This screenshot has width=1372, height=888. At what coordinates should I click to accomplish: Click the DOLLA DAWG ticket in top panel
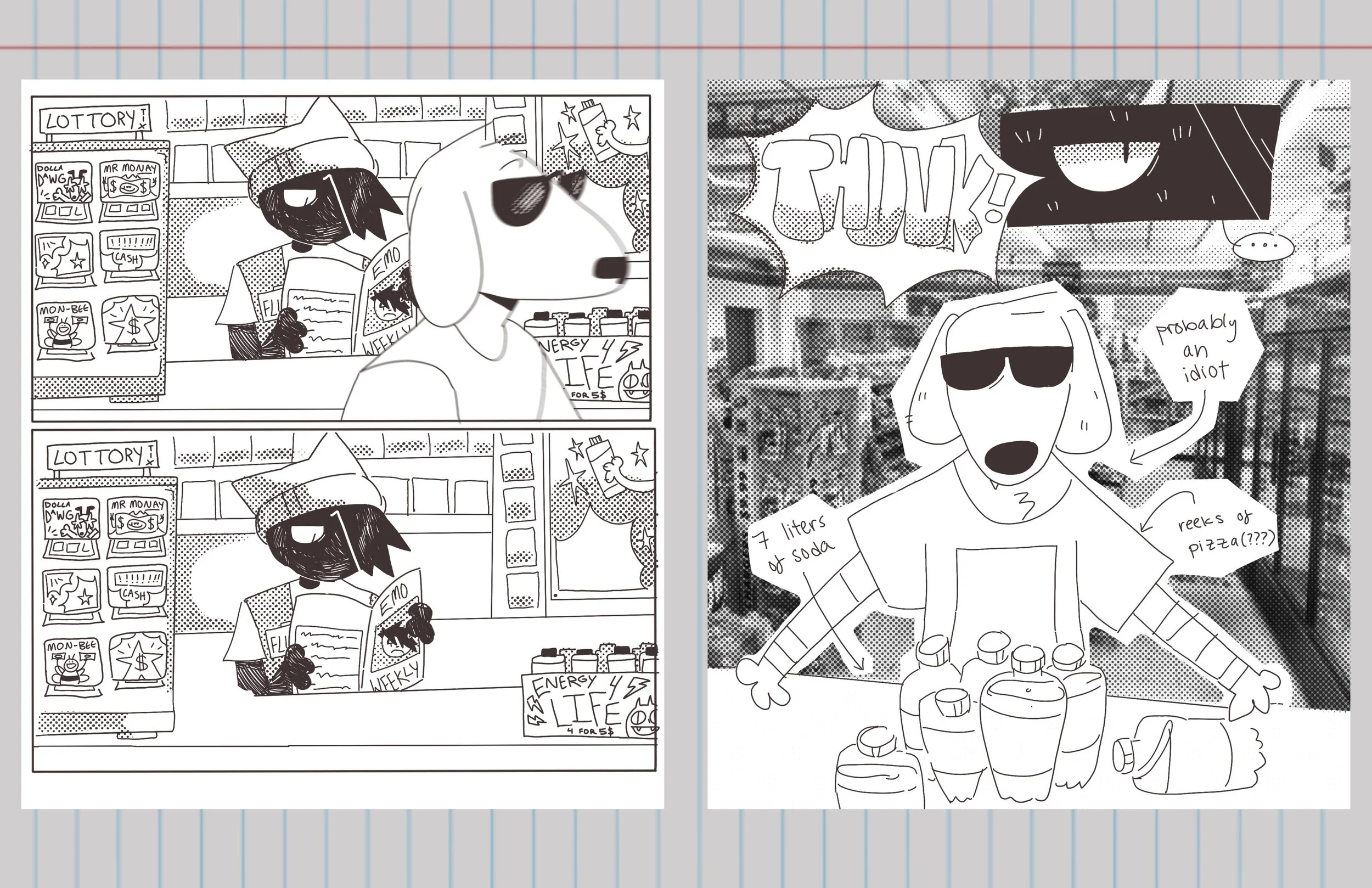pyautogui.click(x=64, y=183)
